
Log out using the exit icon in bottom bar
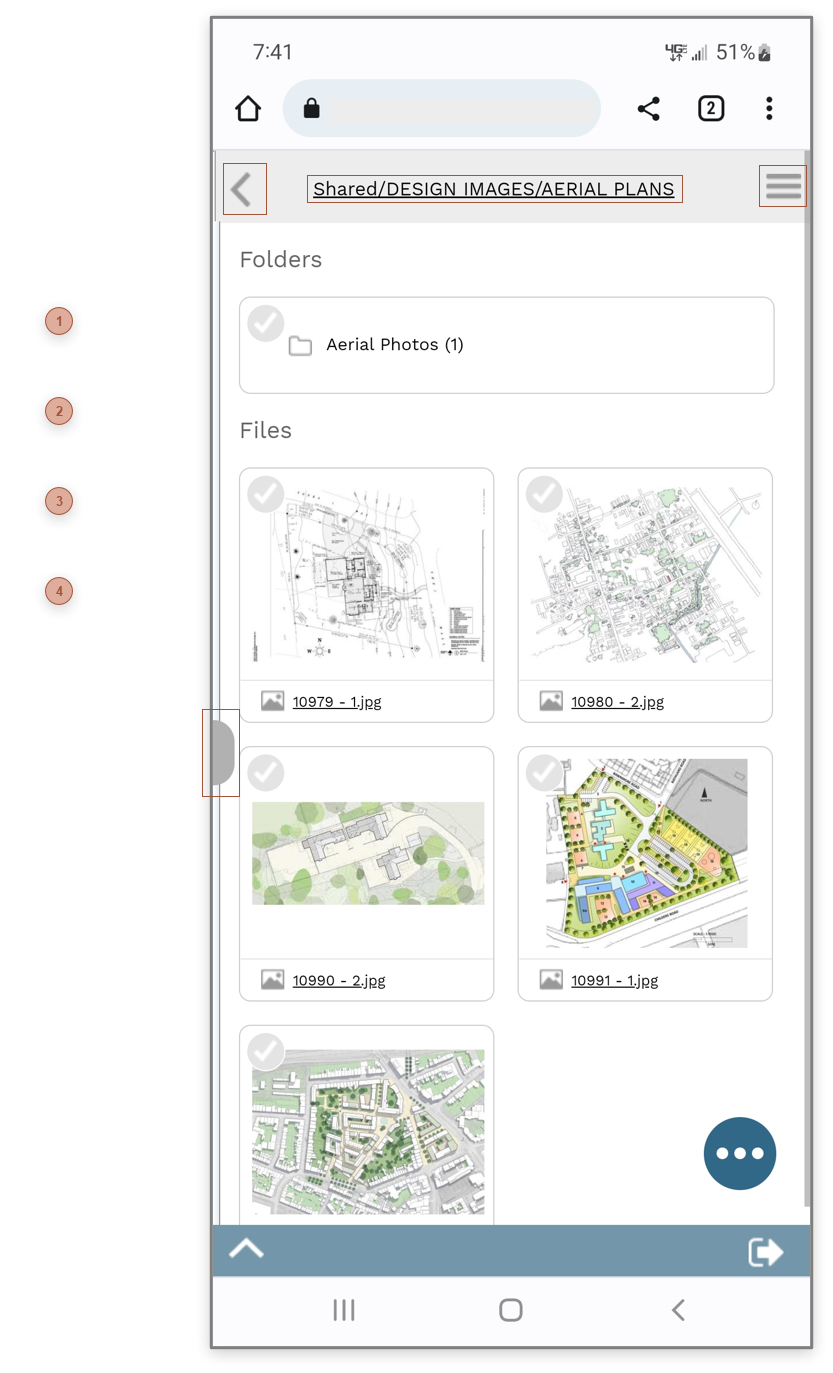click(x=765, y=1249)
